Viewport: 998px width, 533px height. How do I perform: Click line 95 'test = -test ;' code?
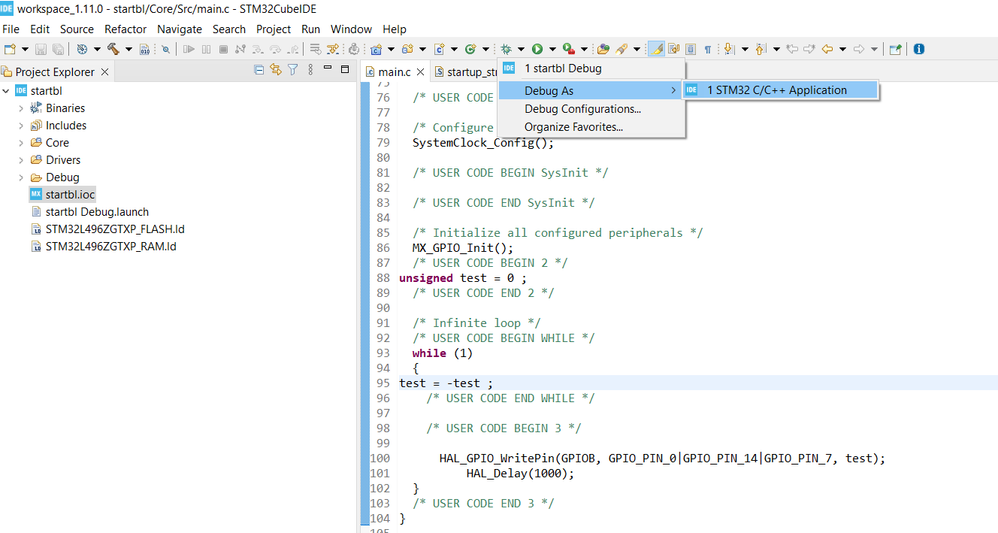pos(446,383)
